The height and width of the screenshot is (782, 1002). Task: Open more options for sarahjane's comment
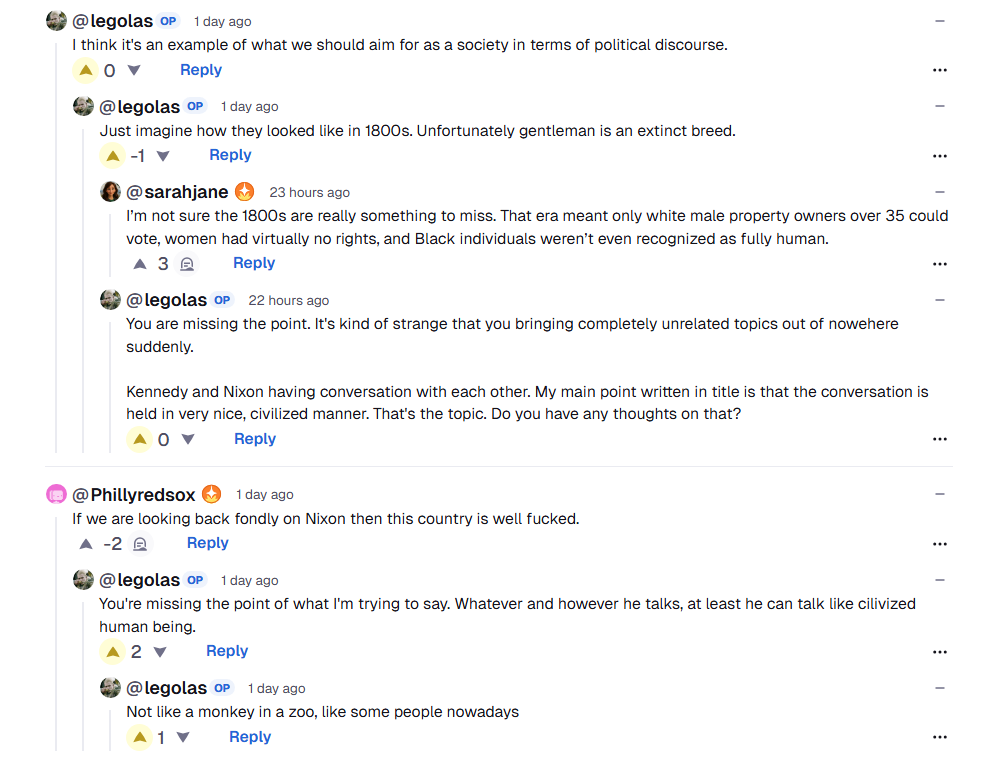939,264
